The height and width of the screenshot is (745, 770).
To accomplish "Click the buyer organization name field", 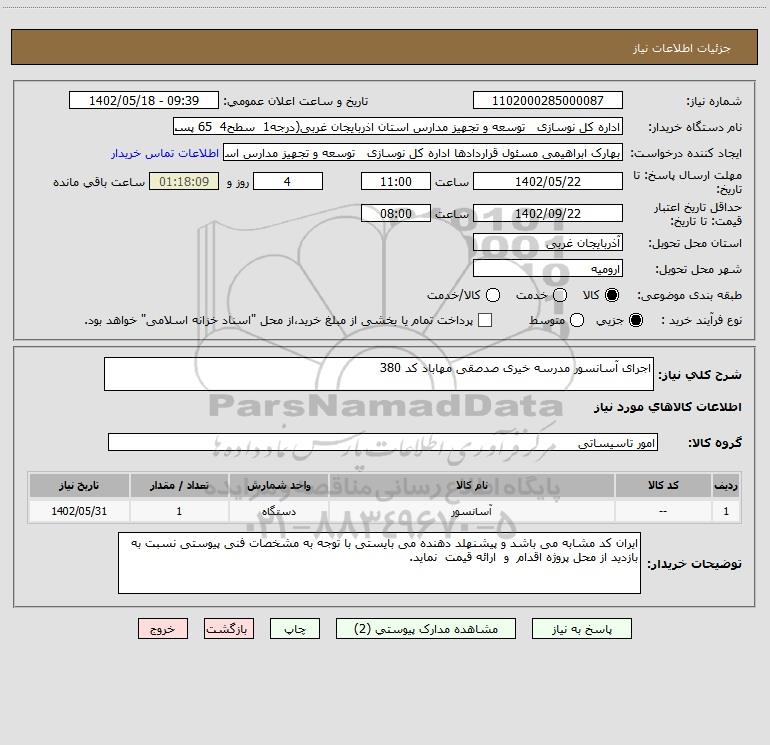I will tap(398, 126).
